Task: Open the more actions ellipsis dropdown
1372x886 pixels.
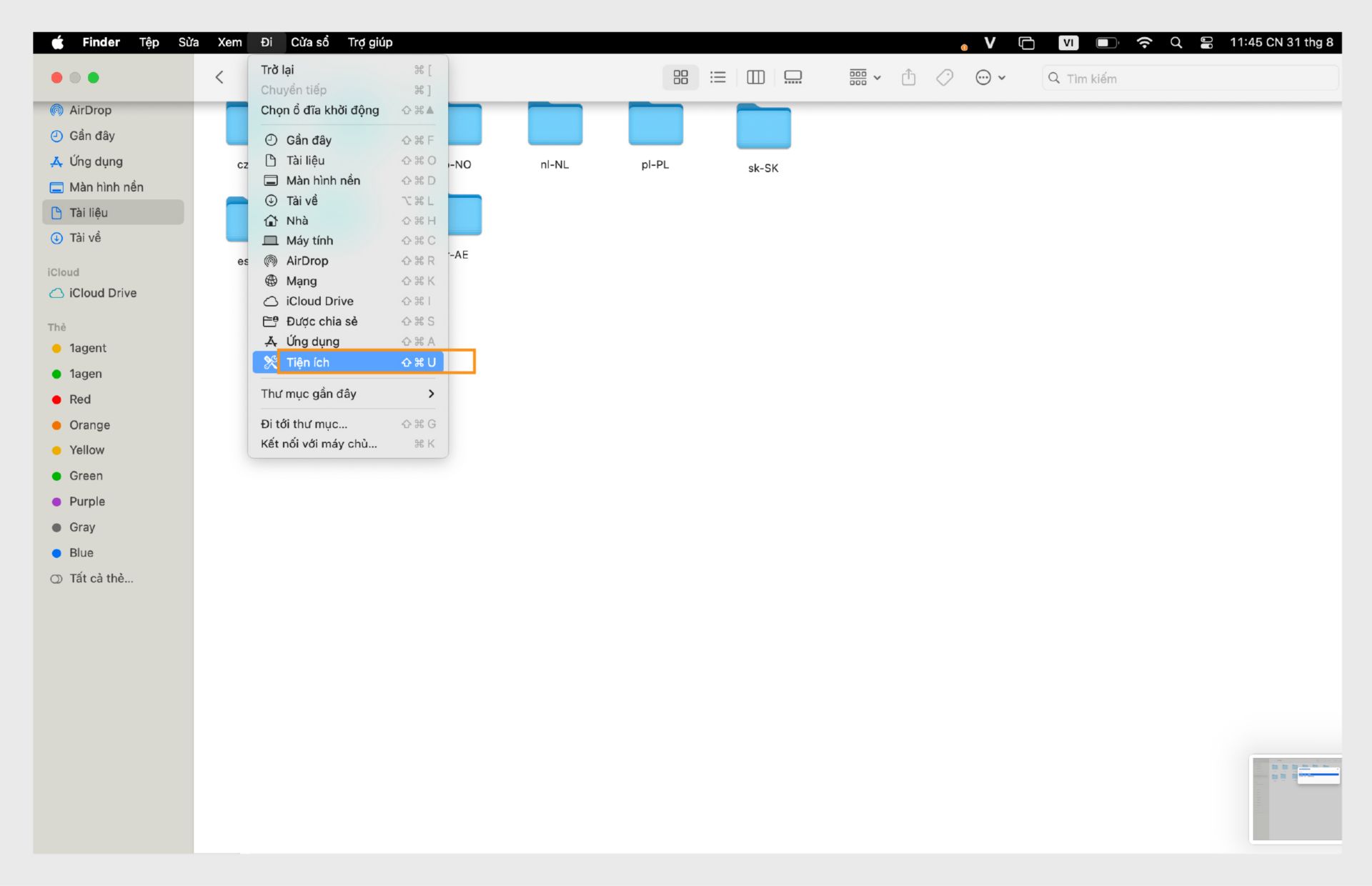Action: click(x=990, y=78)
